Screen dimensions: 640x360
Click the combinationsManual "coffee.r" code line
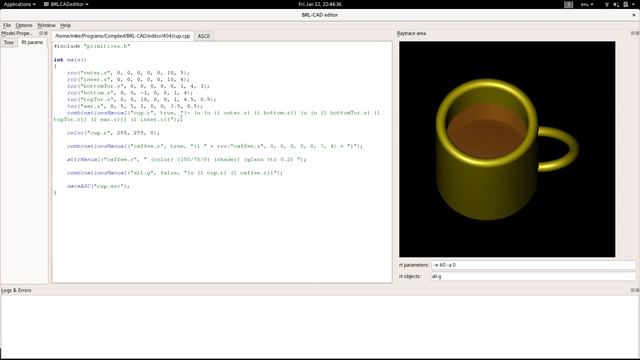[x=215, y=146]
